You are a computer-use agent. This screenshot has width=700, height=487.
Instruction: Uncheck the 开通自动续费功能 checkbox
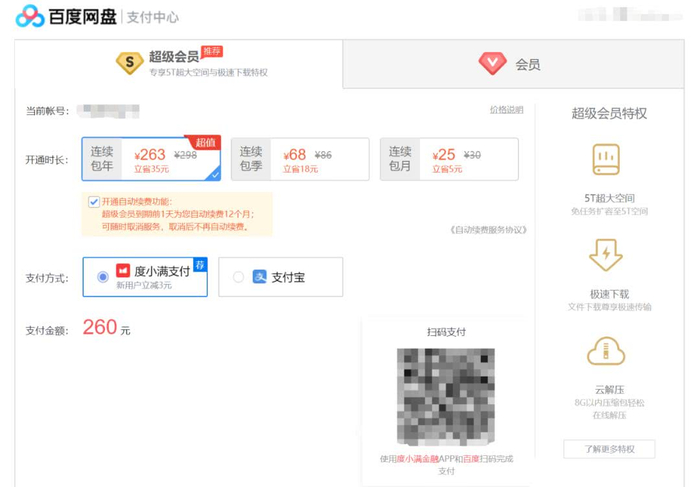pyautogui.click(x=94, y=202)
